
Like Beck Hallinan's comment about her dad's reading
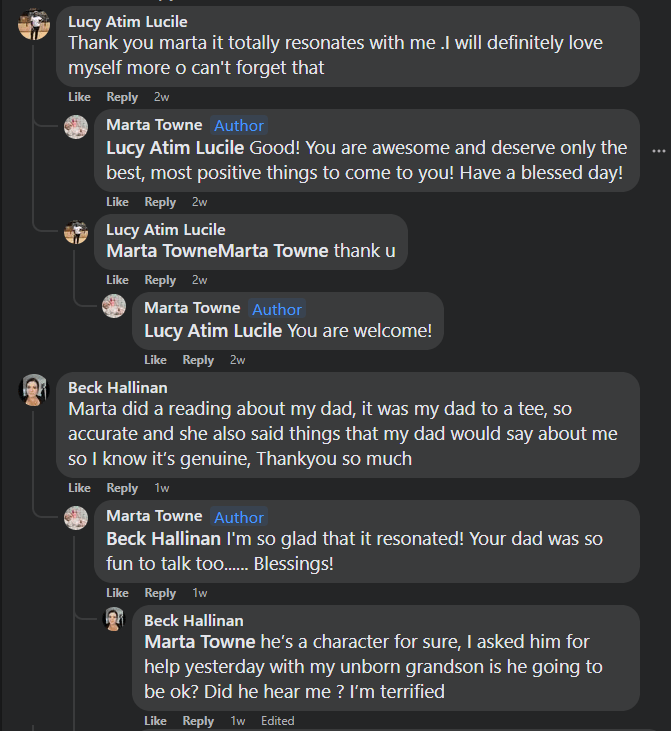[79, 488]
